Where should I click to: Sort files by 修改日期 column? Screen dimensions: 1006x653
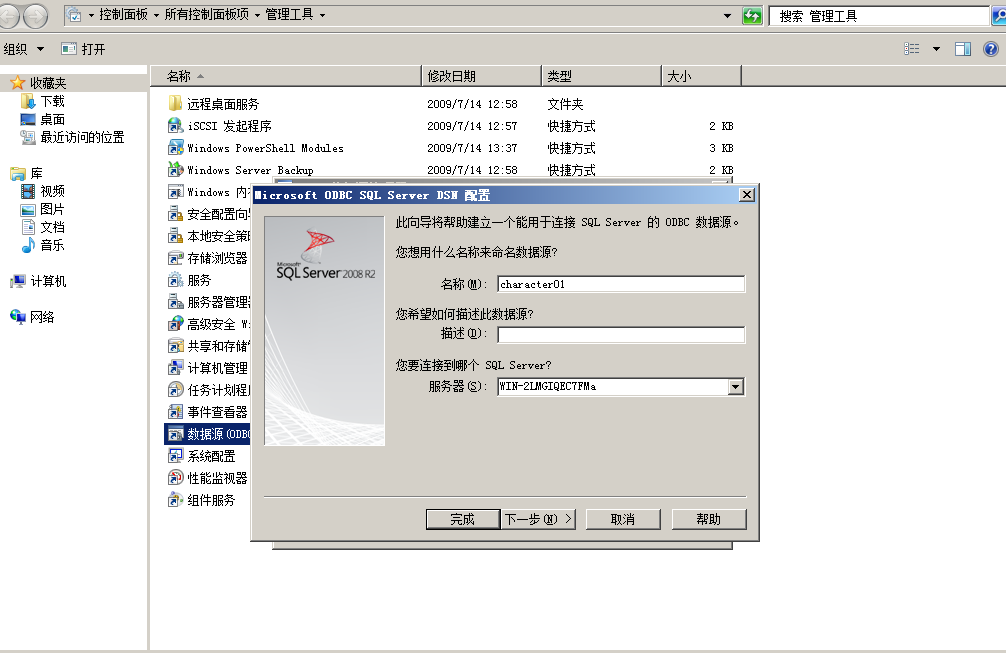[482, 76]
